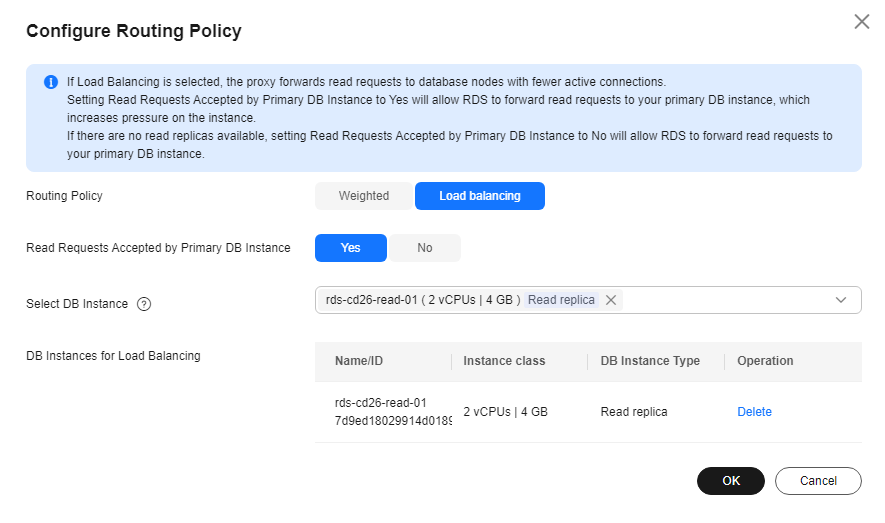Expand the Select DB Instance dropdown arrow
885x523 pixels.
840,300
